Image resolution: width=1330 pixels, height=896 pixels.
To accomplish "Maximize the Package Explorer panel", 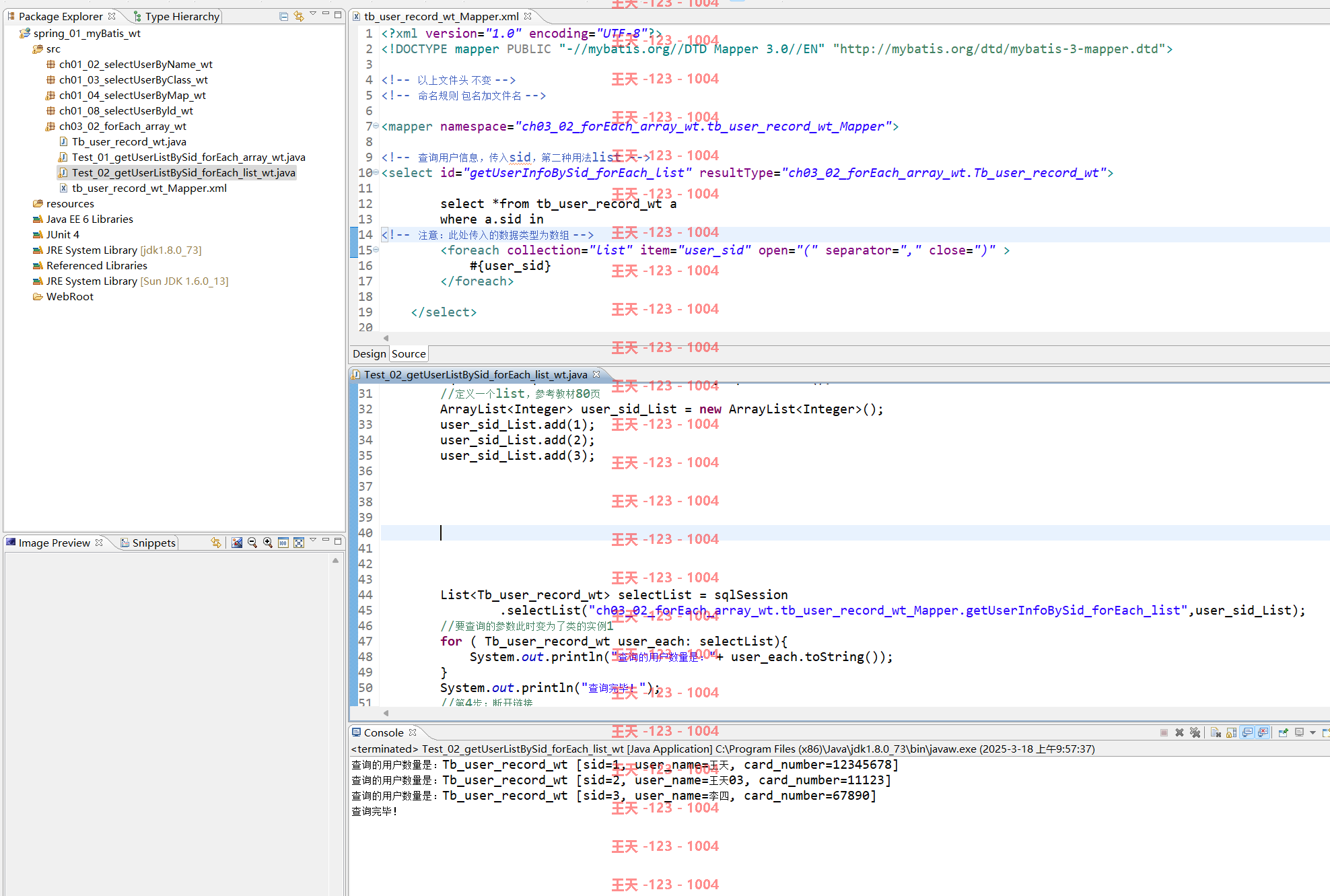I will [x=338, y=14].
